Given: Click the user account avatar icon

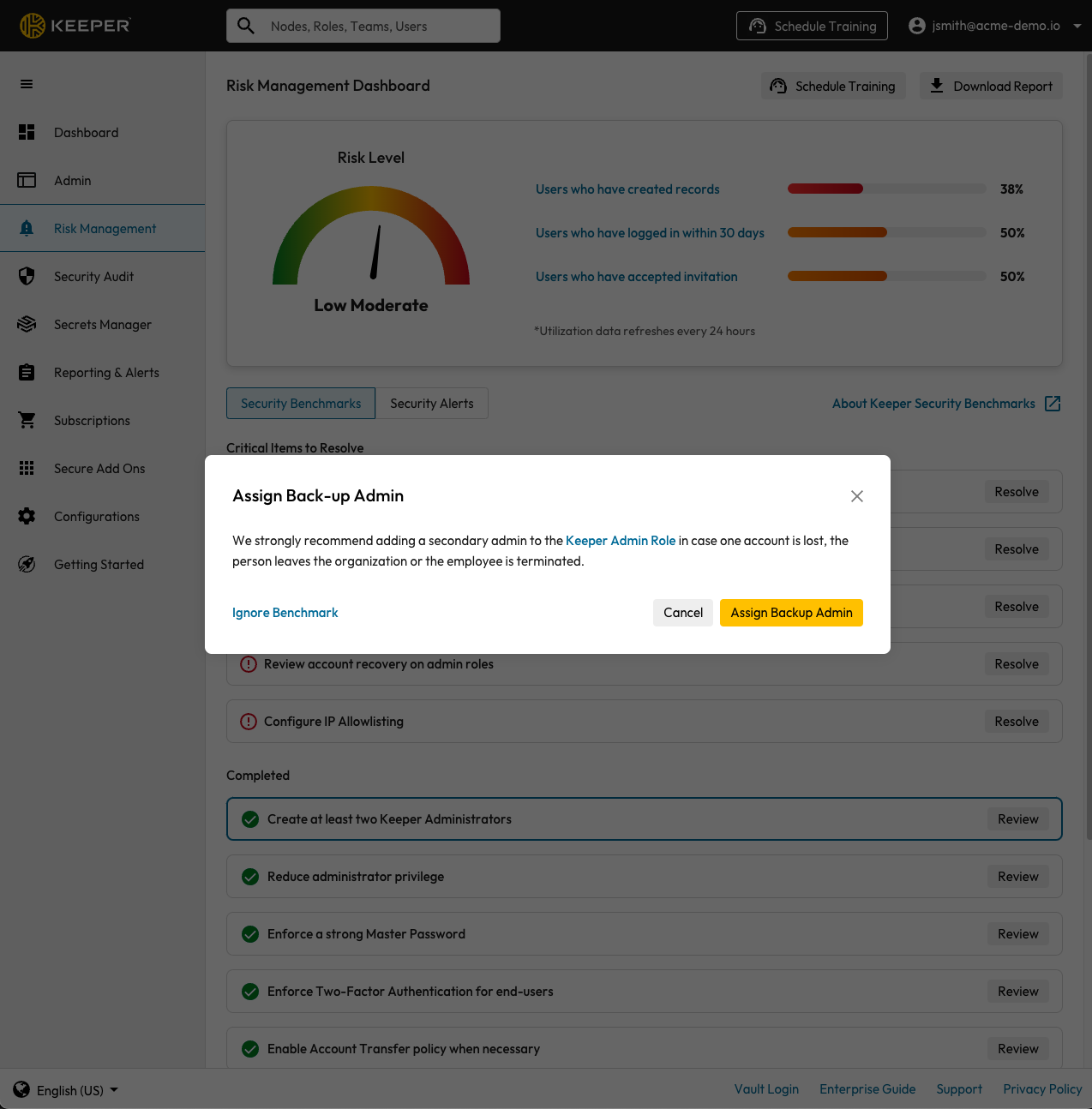Looking at the screenshot, I should [917, 26].
